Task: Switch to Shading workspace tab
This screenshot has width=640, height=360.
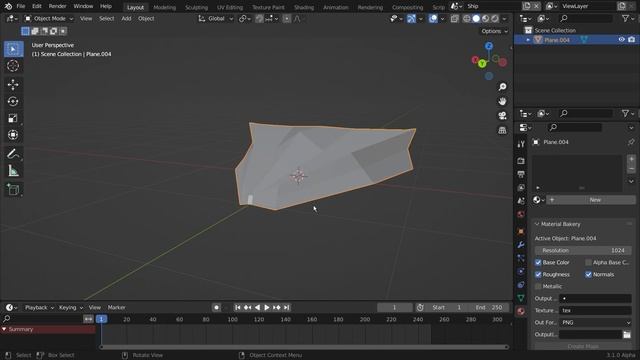Action: [304, 7]
